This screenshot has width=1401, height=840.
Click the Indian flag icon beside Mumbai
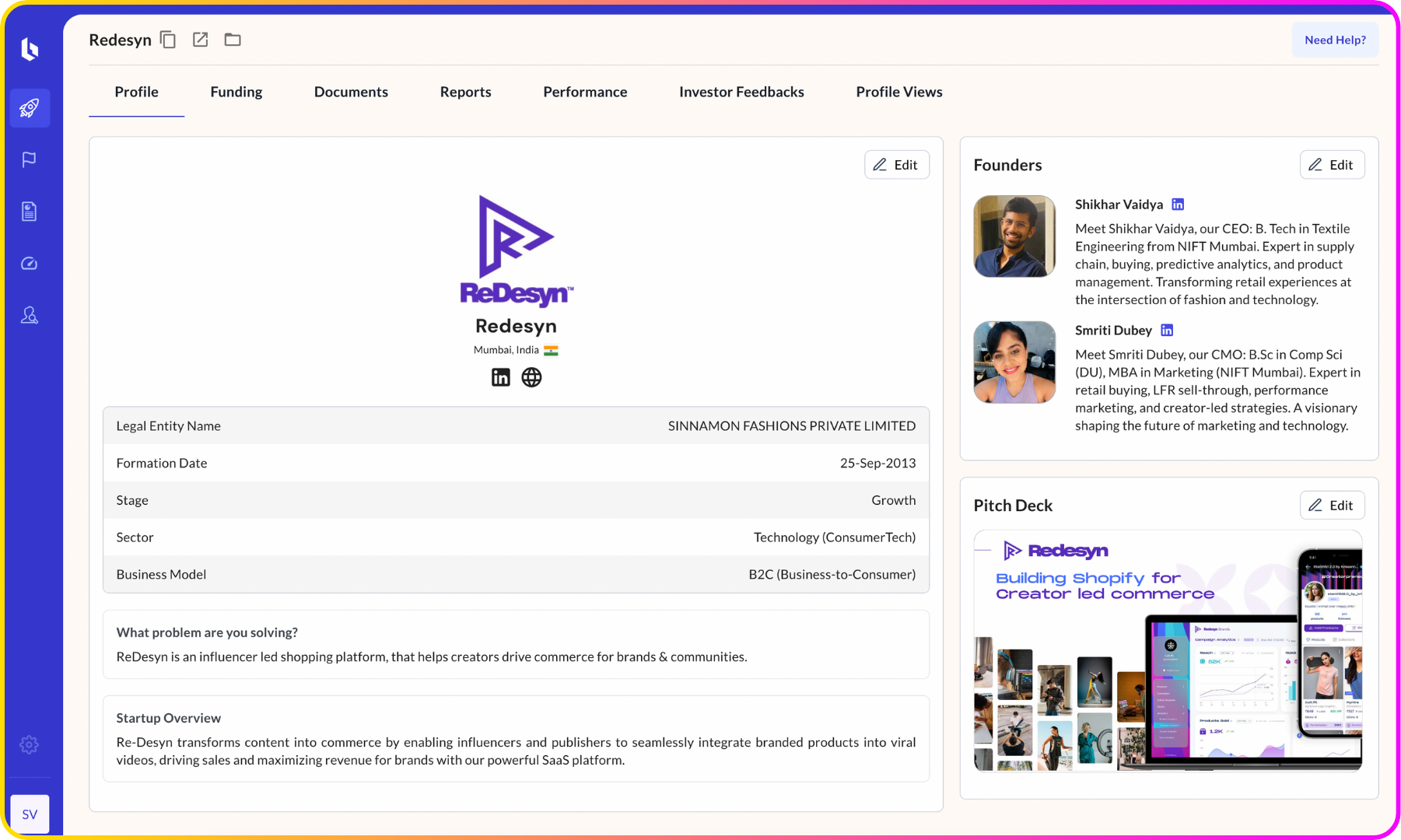pyautogui.click(x=551, y=351)
